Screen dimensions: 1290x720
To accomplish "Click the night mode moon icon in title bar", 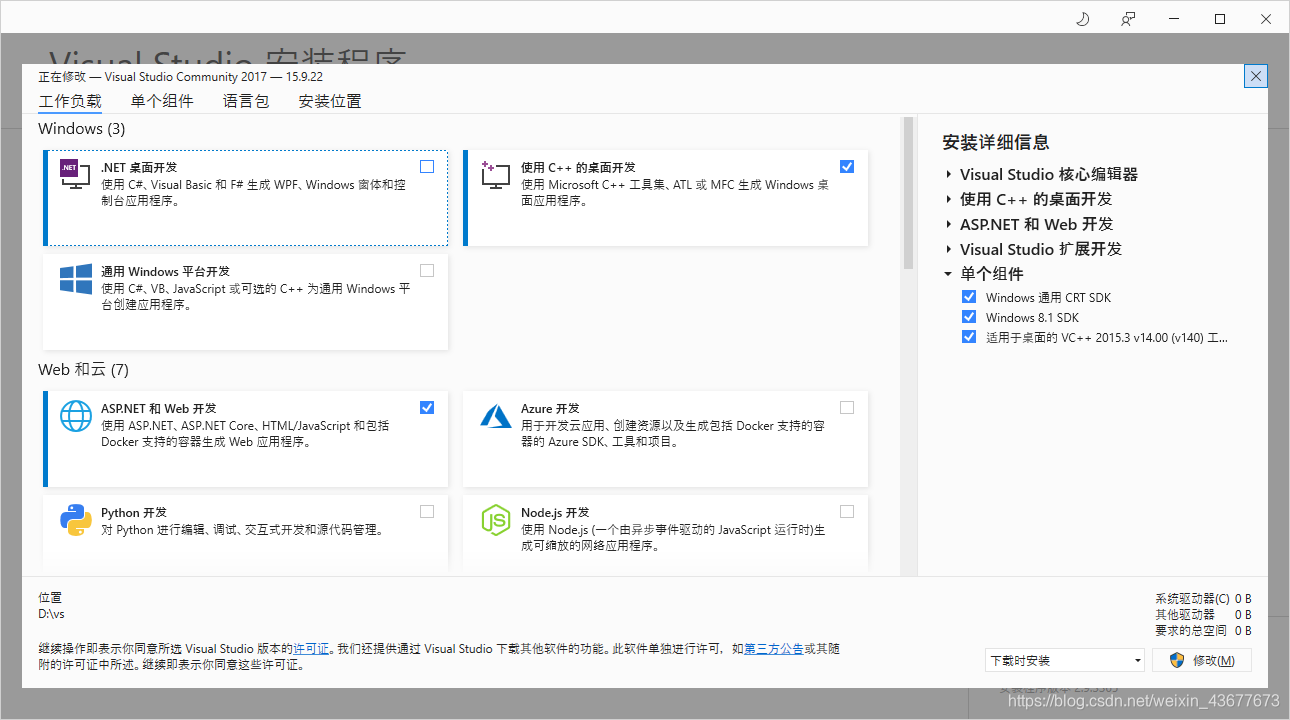I will [x=1082, y=19].
